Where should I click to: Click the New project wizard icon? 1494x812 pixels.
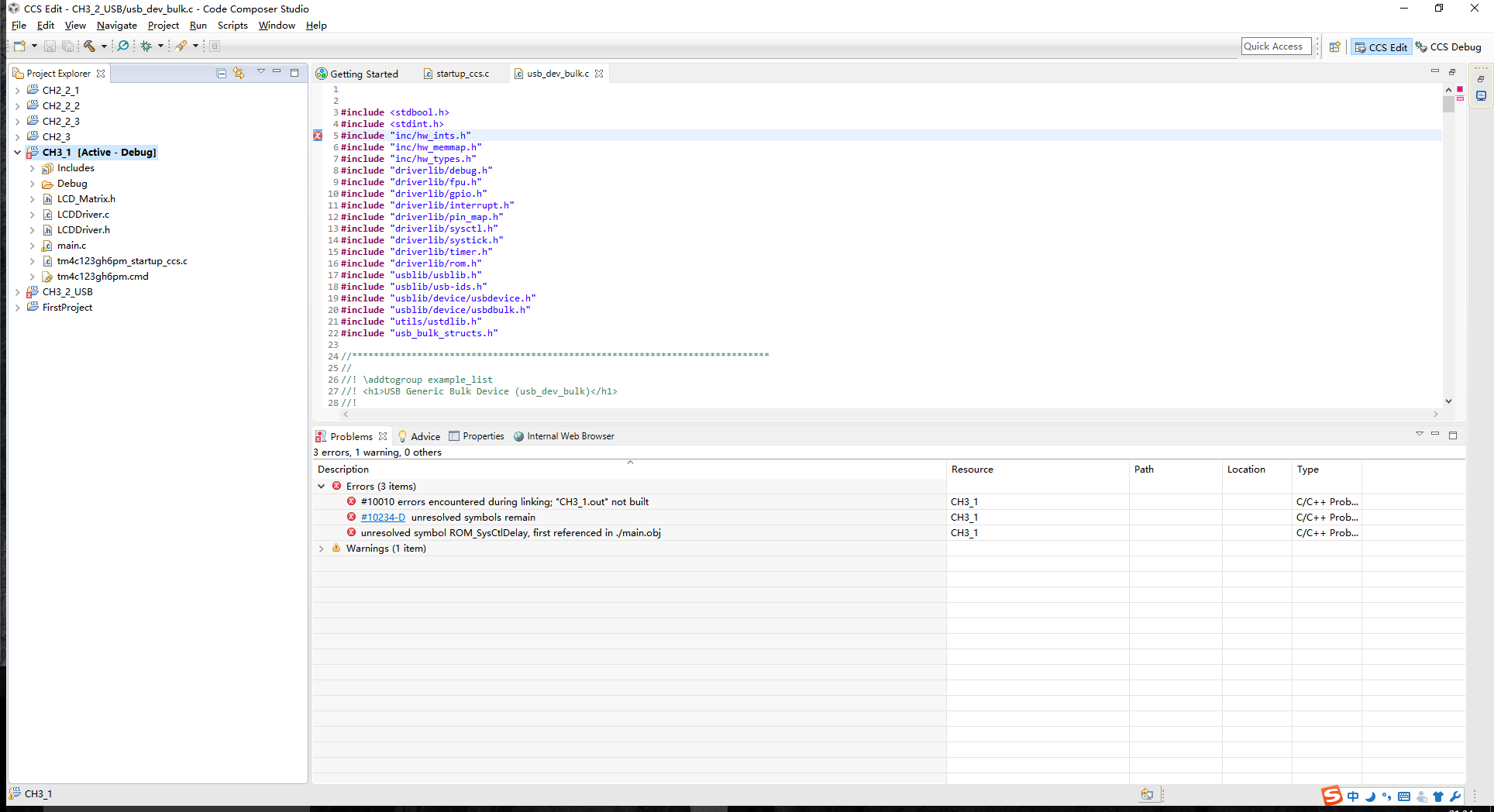pos(19,46)
